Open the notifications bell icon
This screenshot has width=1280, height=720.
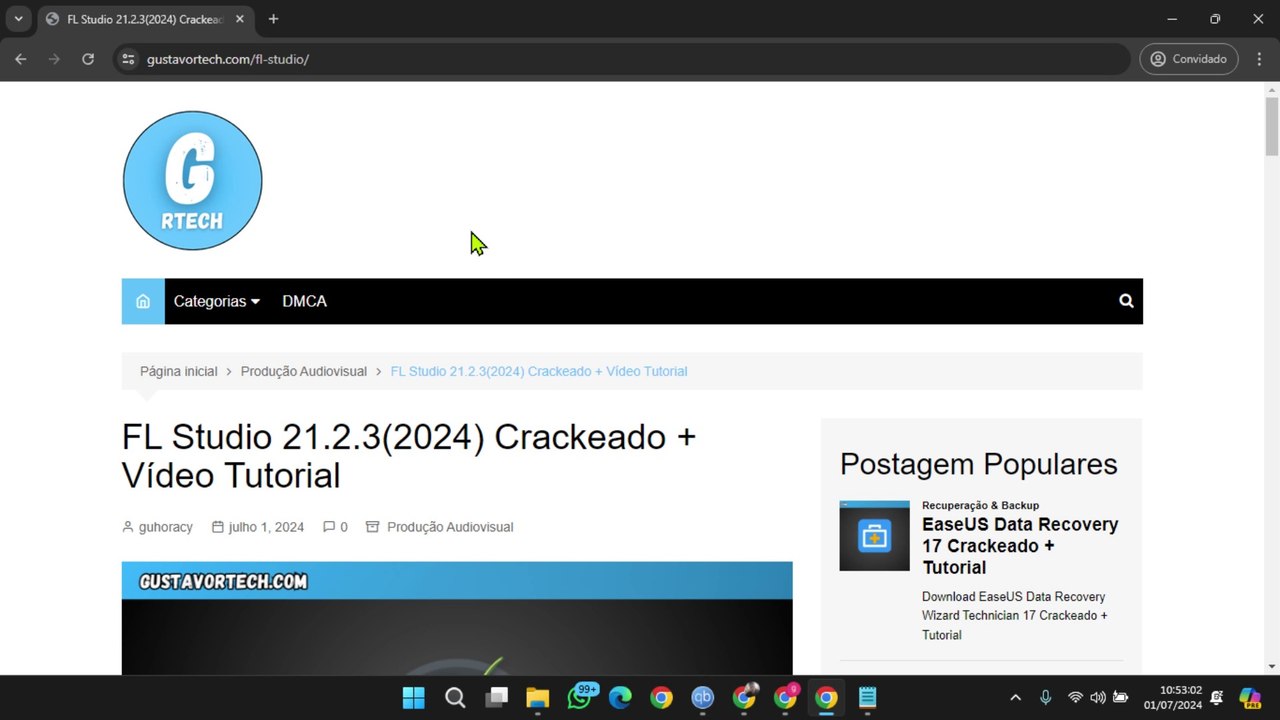click(x=1217, y=698)
